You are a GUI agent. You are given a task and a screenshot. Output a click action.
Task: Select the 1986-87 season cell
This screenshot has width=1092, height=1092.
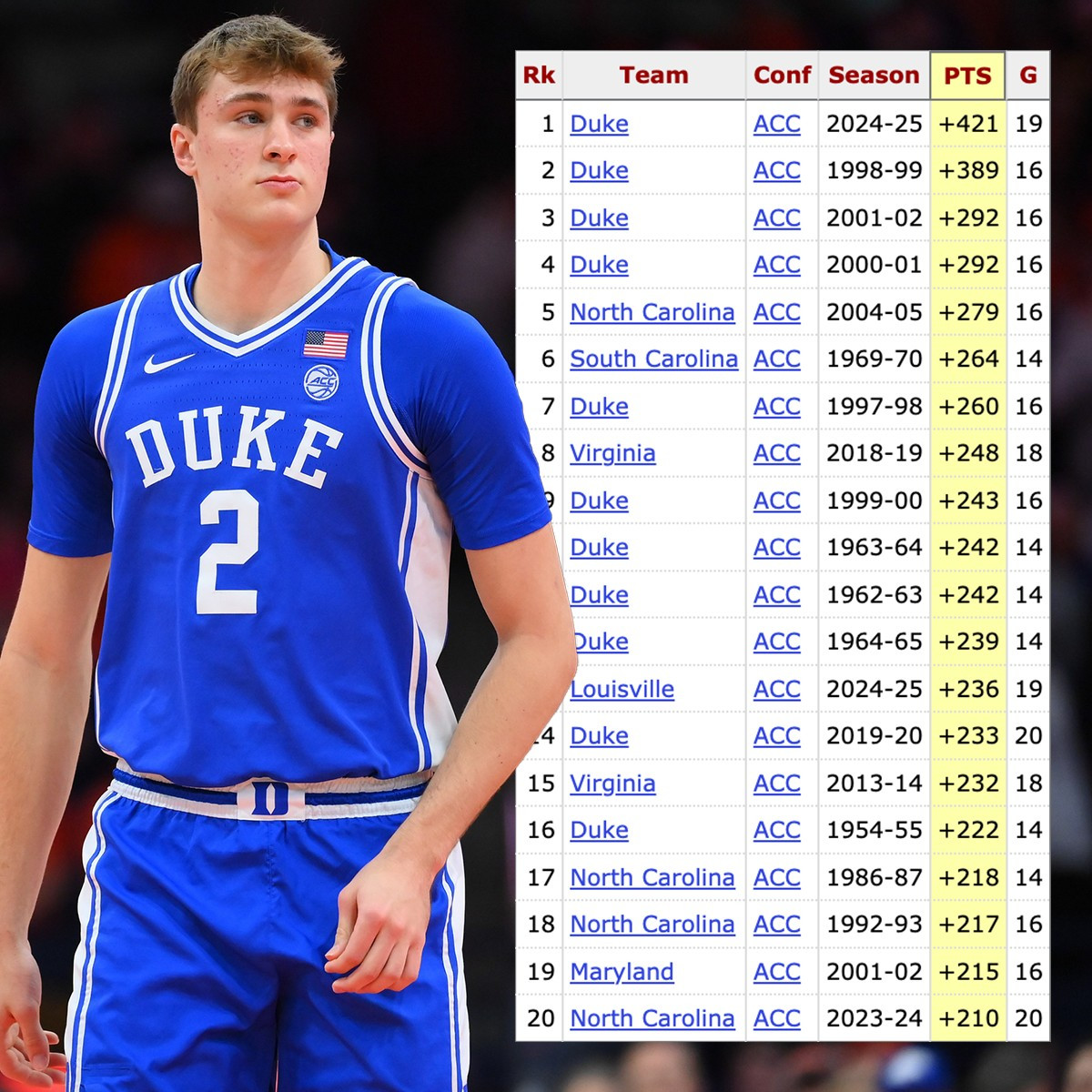click(874, 877)
